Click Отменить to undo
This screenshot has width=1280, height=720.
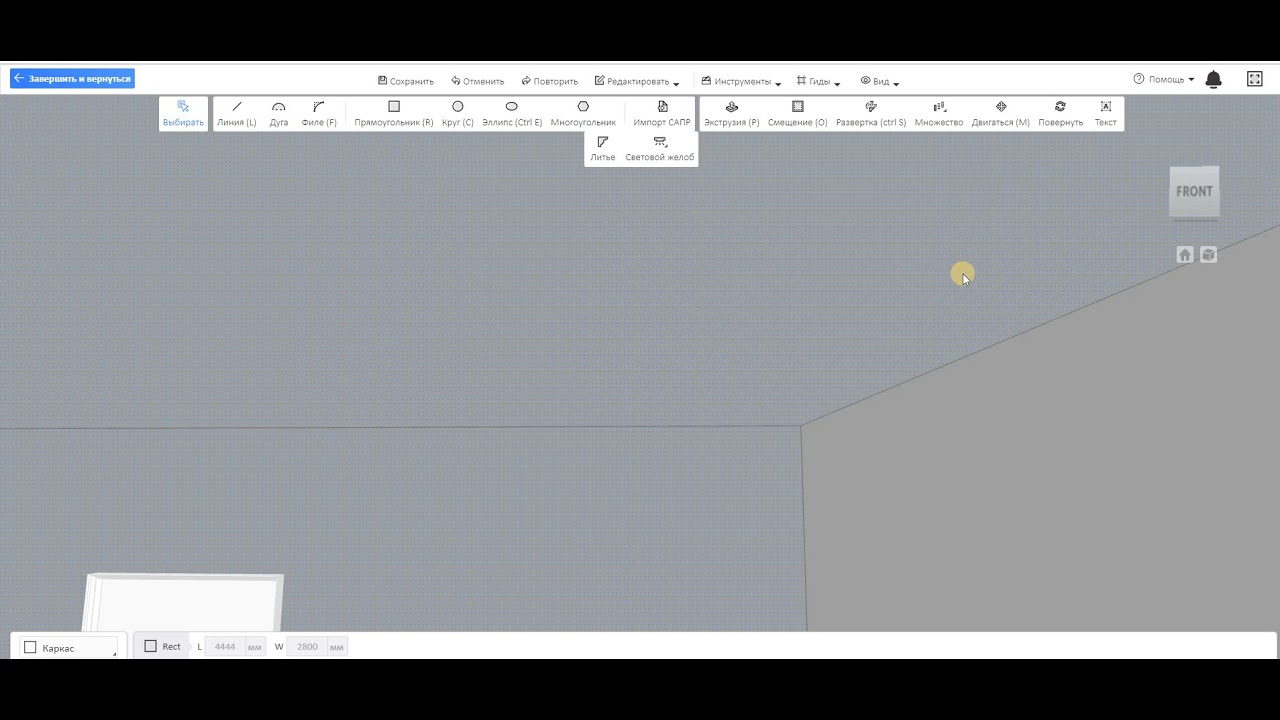[x=478, y=81]
